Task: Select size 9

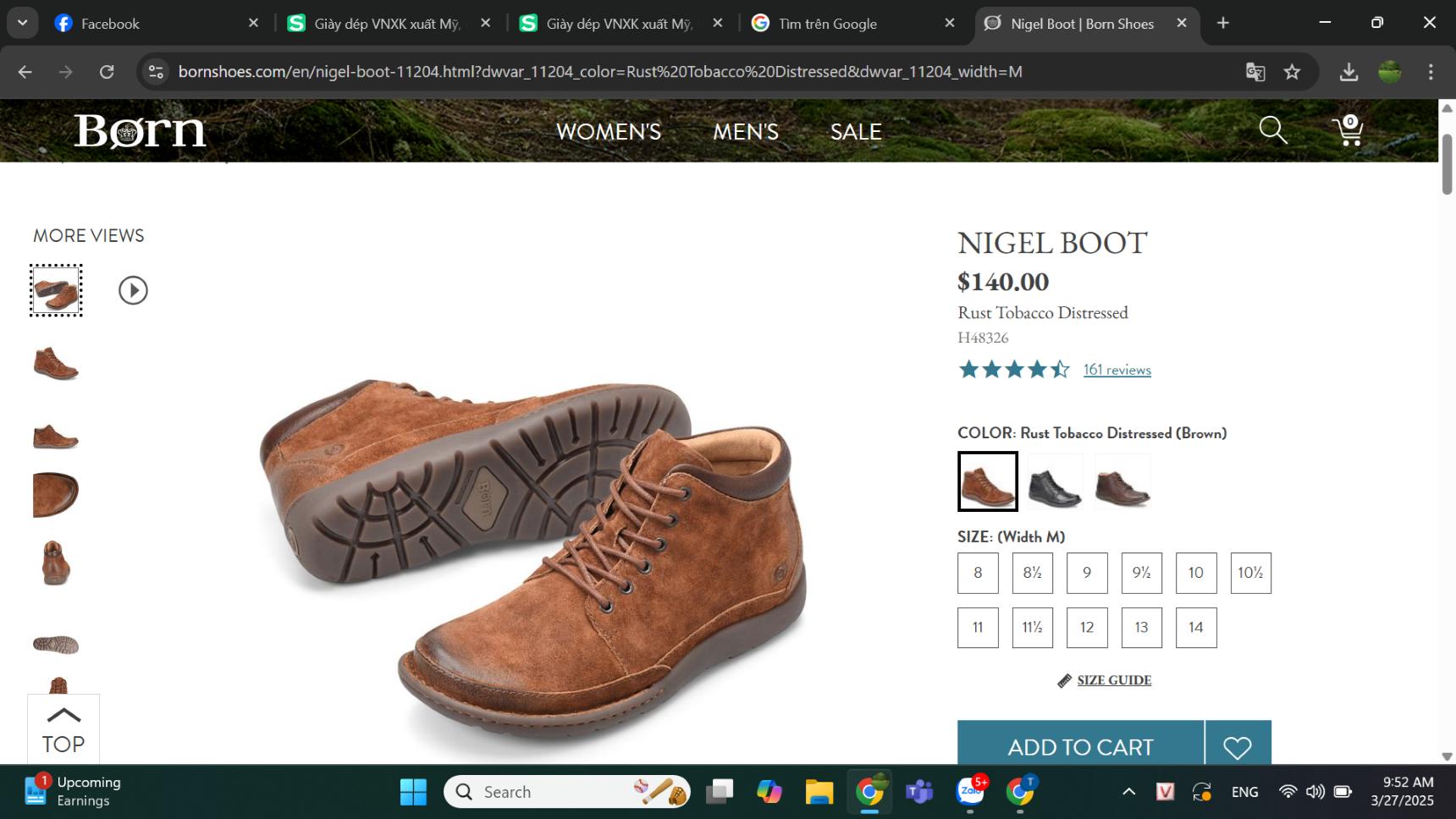Action: 1087,573
